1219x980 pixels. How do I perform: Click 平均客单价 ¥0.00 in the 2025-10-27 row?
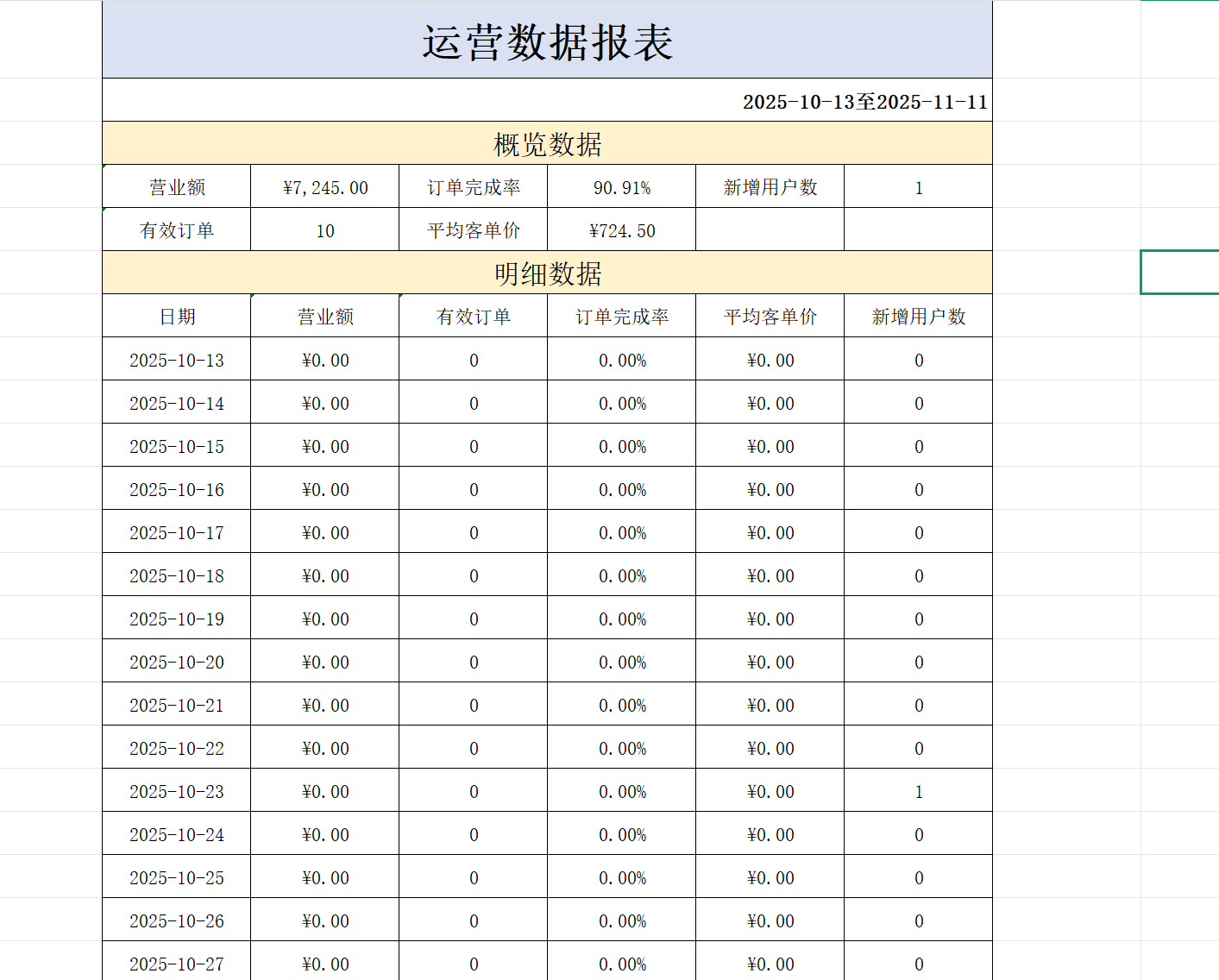770,961
